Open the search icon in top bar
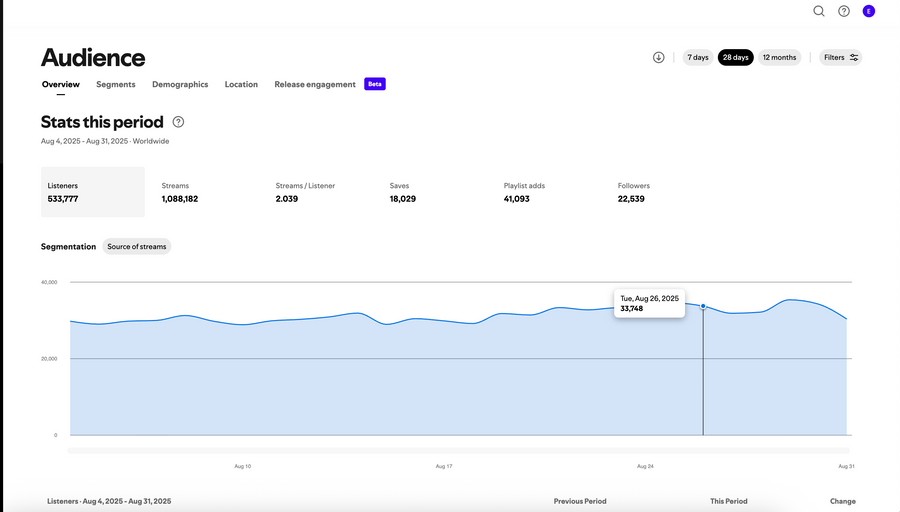The height and width of the screenshot is (512, 900). tap(819, 11)
